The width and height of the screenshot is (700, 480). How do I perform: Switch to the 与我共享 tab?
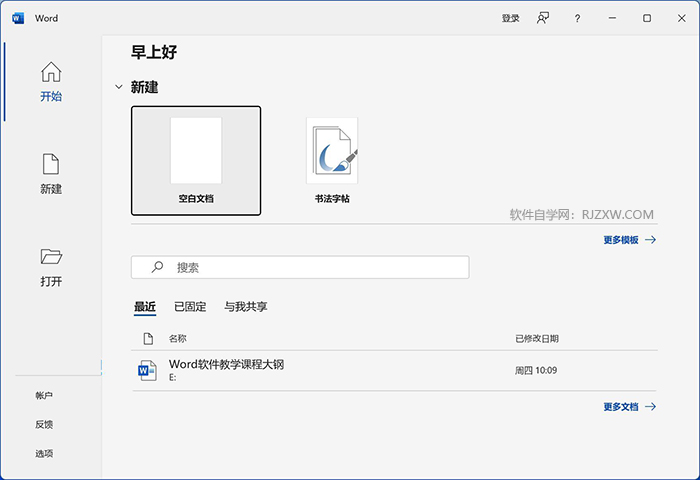(246, 307)
